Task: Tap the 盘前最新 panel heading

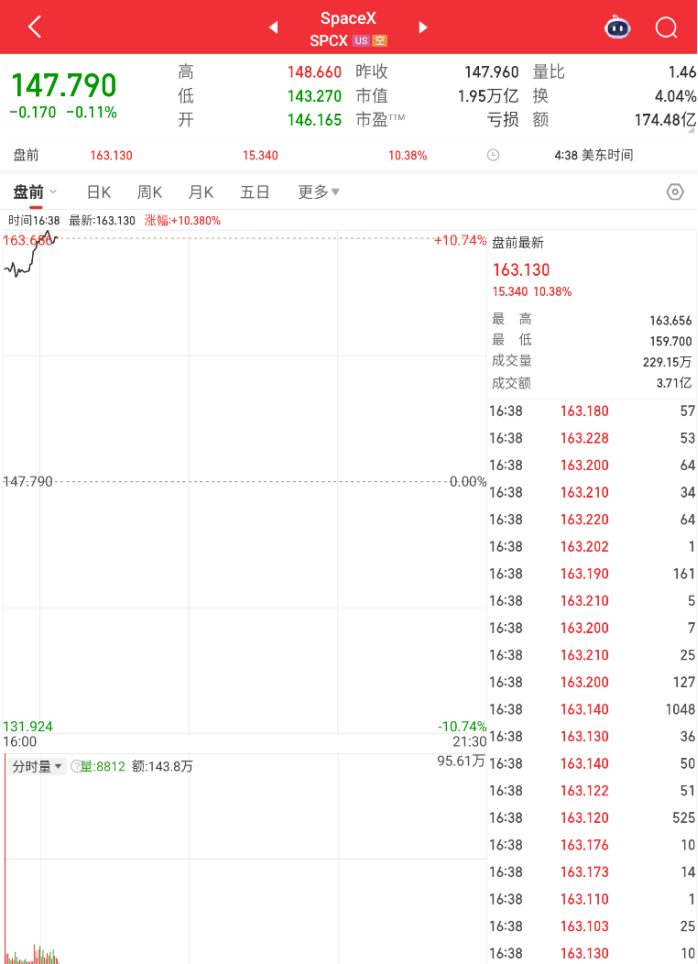Action: pyautogui.click(x=518, y=243)
